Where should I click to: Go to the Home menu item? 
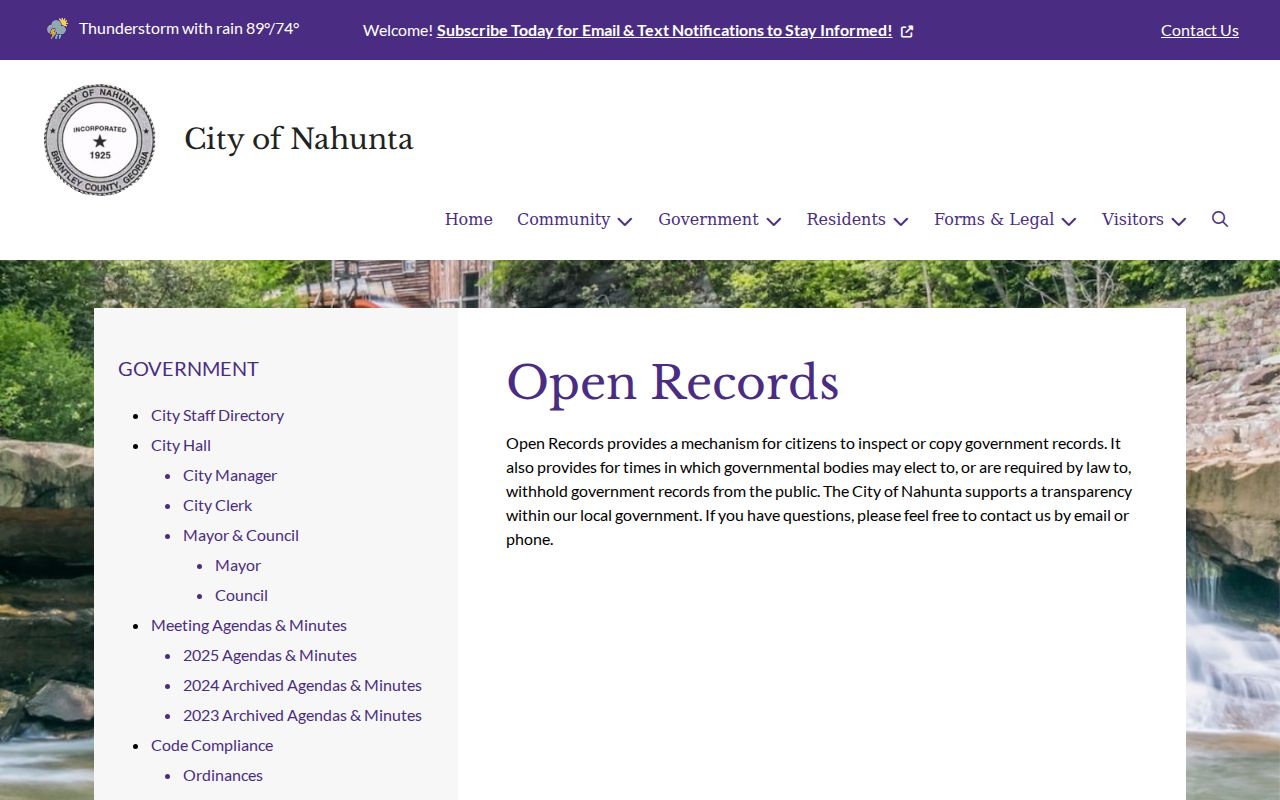(x=469, y=219)
